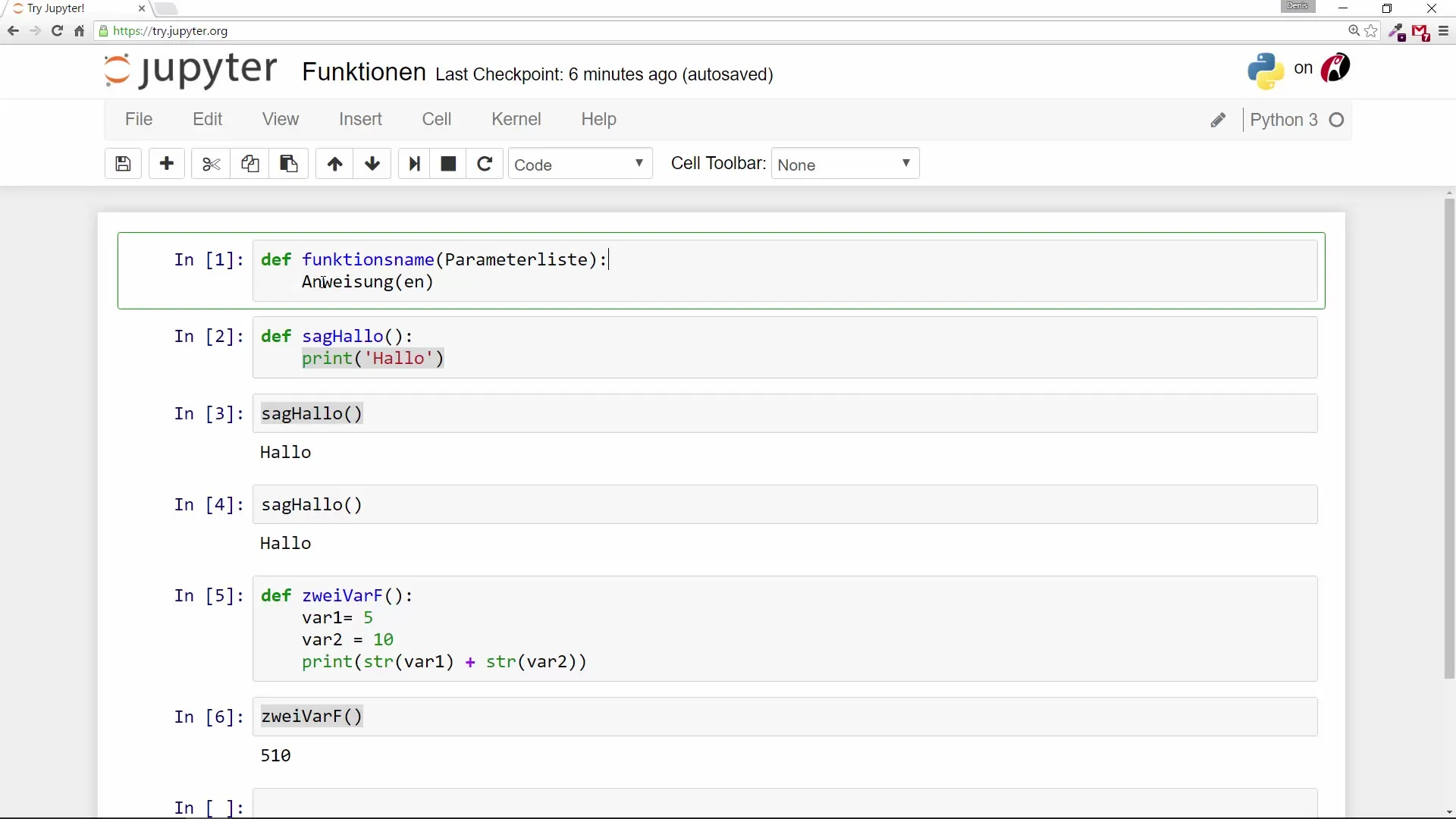Restart the kernel icon
Screen dimensions: 1456x819
485,164
